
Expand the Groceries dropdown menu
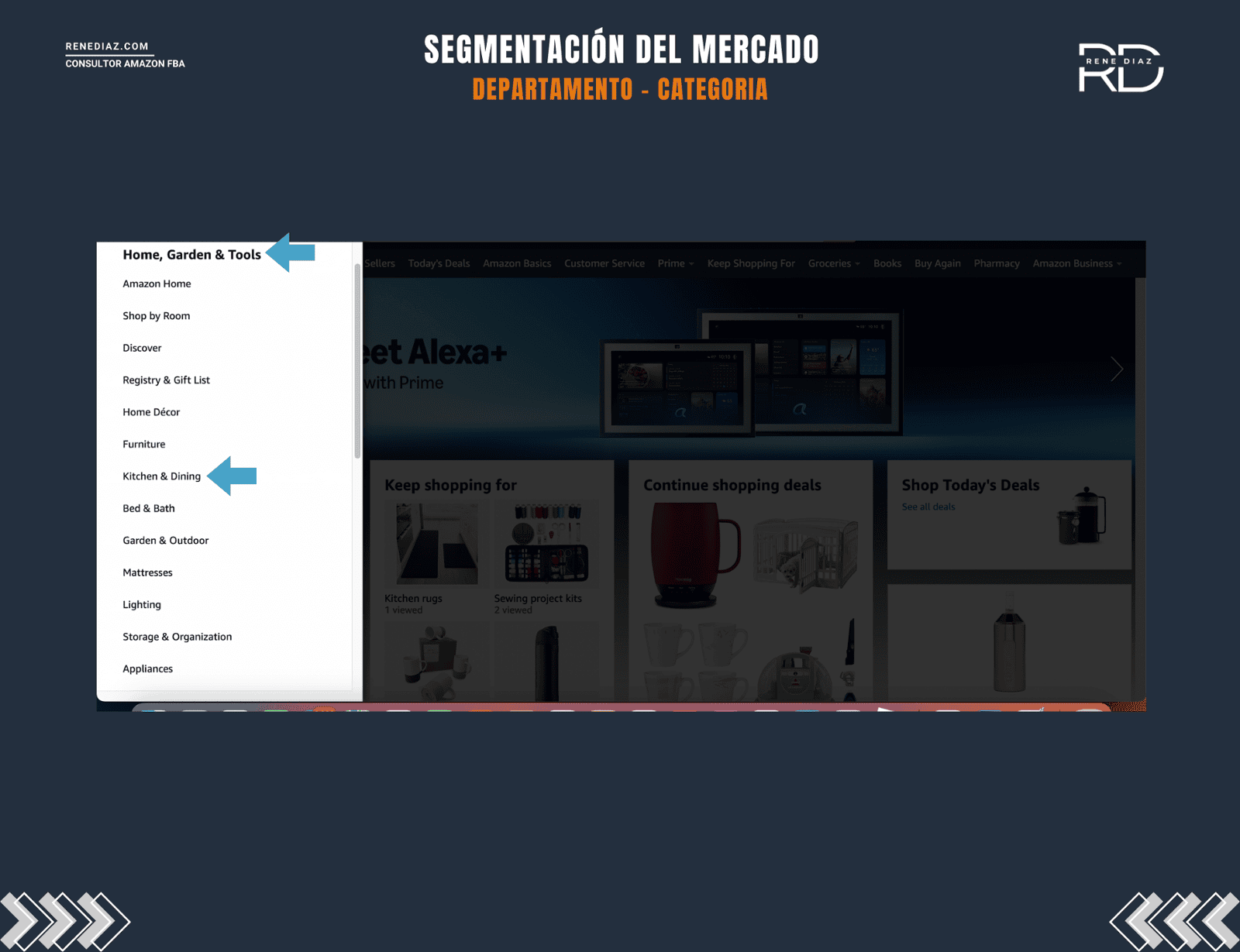(834, 263)
